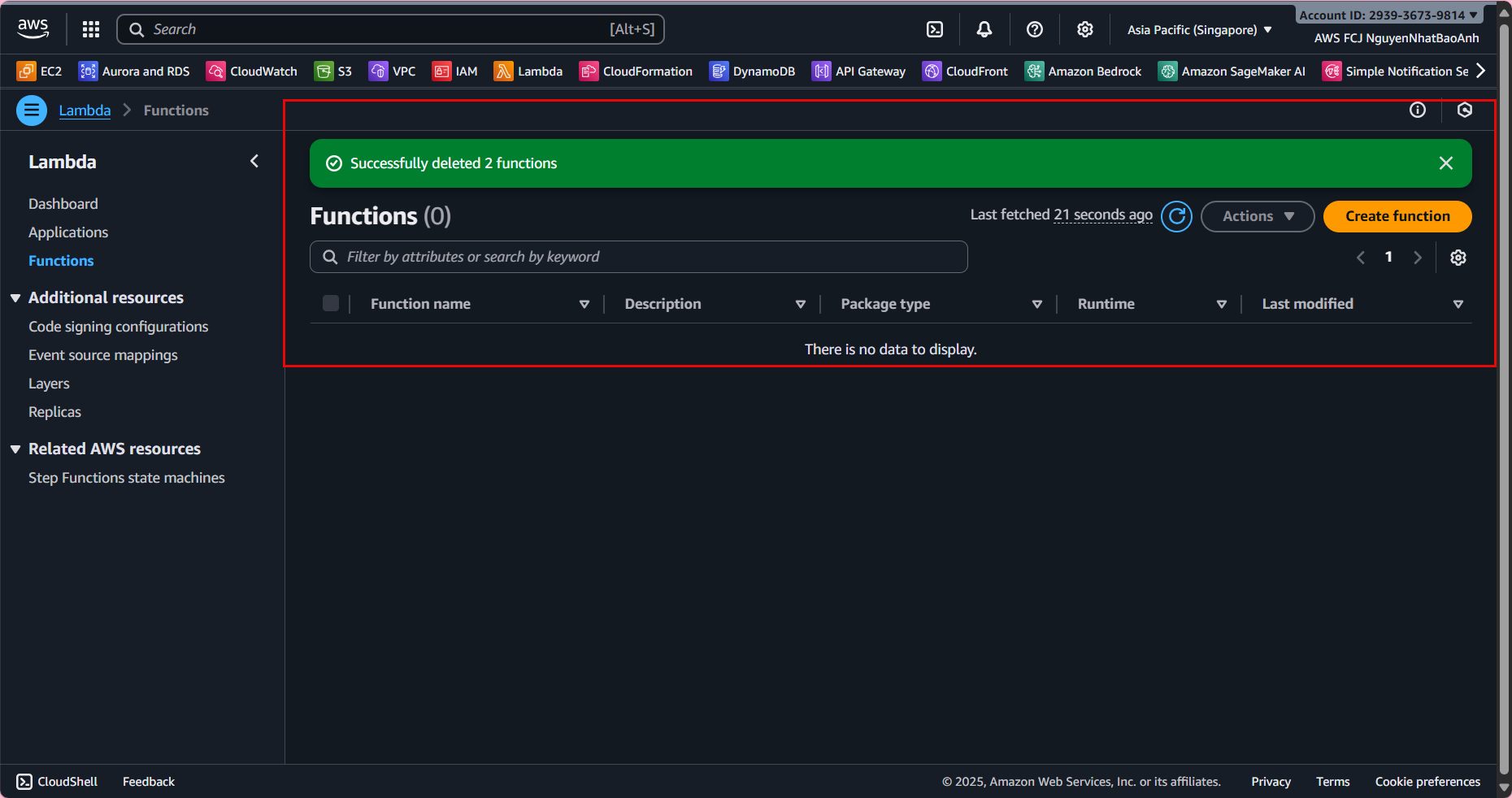Viewport: 1512px width, 798px height.
Task: Toggle the side navigation hamburger button
Action: coord(32,111)
